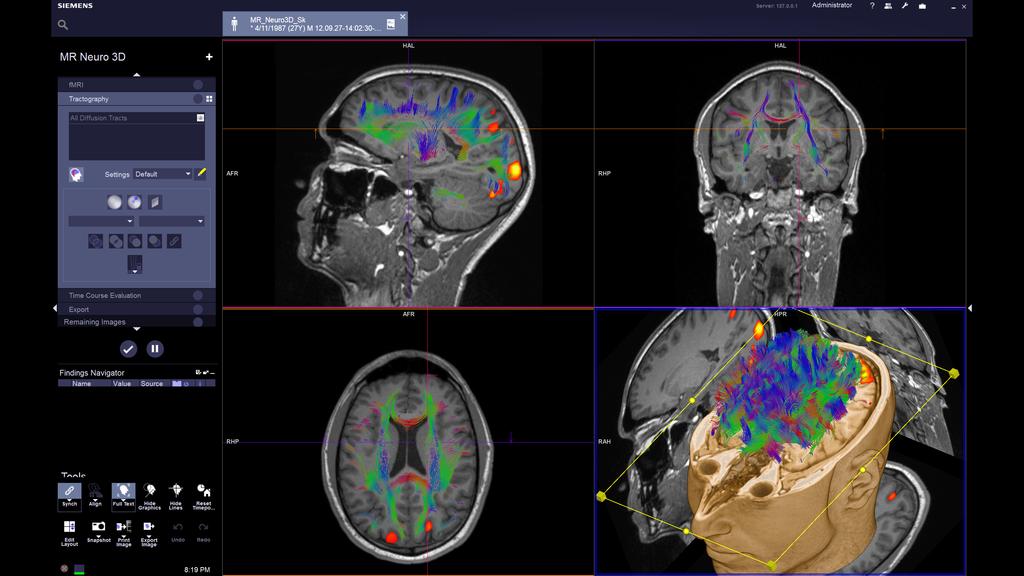The height and width of the screenshot is (576, 1024).
Task: Hide Graphics using the Tools panel icon
Action: (150, 492)
